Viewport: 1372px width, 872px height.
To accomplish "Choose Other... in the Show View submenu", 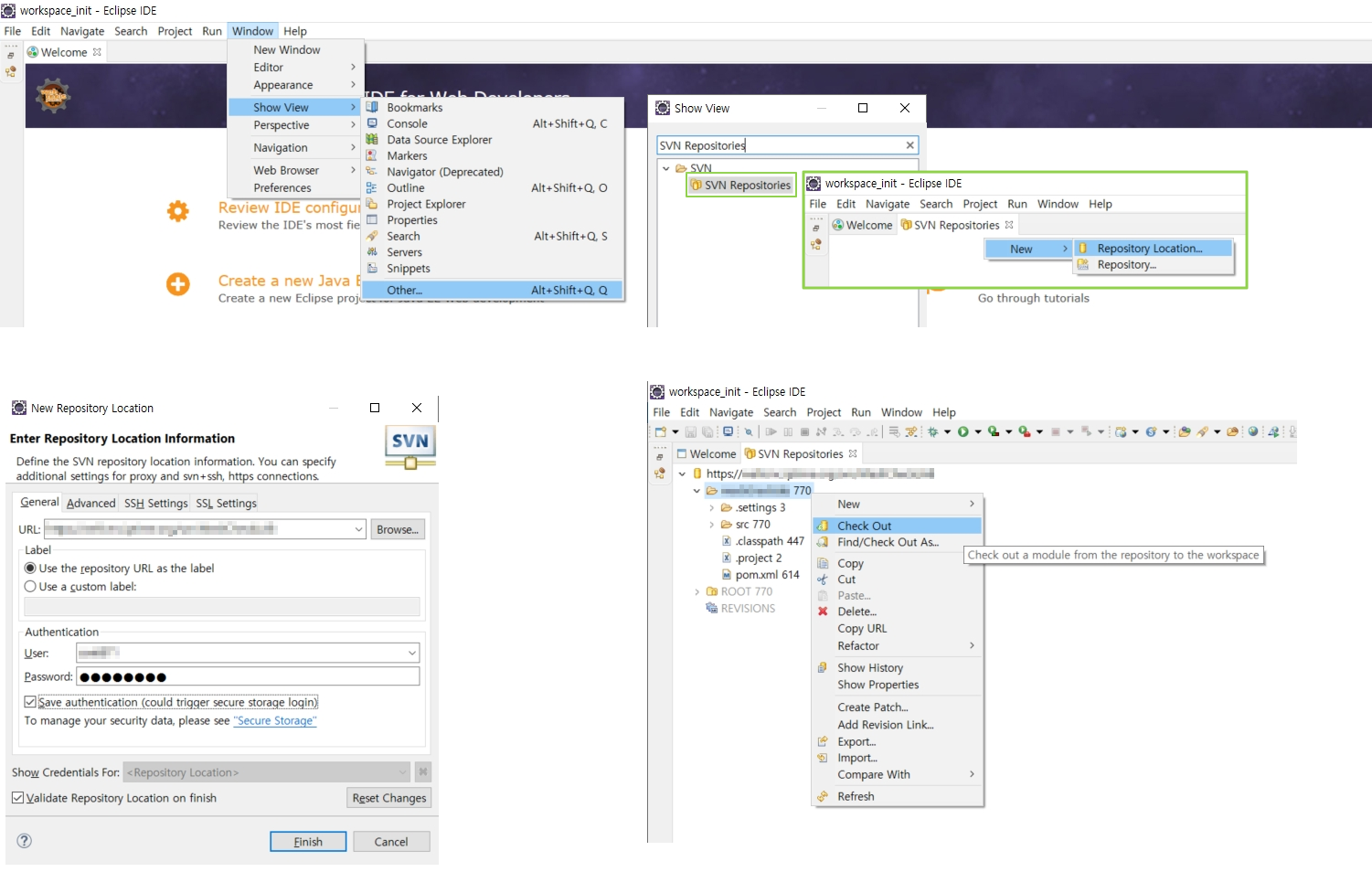I will pyautogui.click(x=493, y=290).
